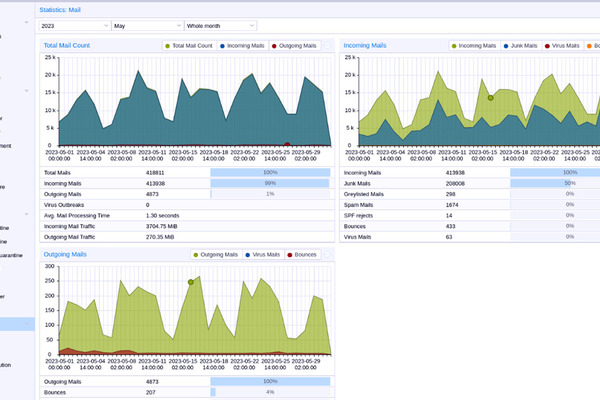Select the SPF rejects row label
The height and width of the screenshot is (400, 600).
358,216
